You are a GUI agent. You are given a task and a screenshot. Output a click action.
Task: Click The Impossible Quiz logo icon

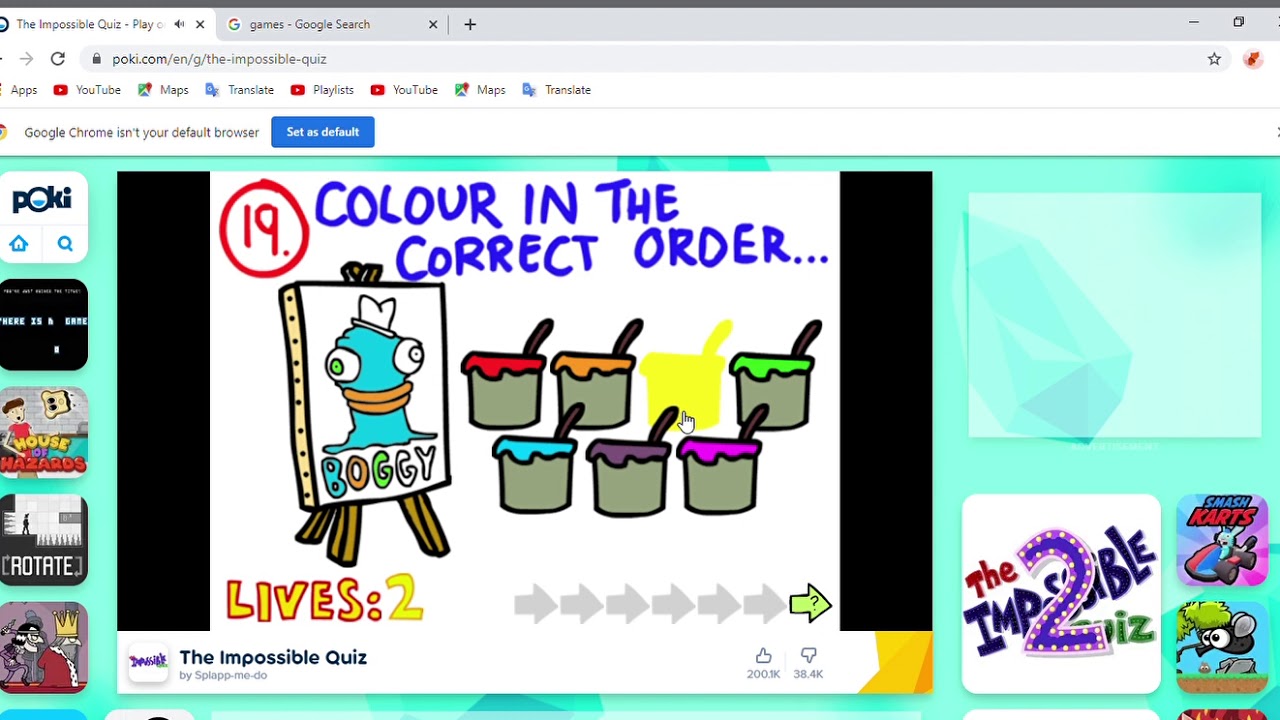point(148,661)
